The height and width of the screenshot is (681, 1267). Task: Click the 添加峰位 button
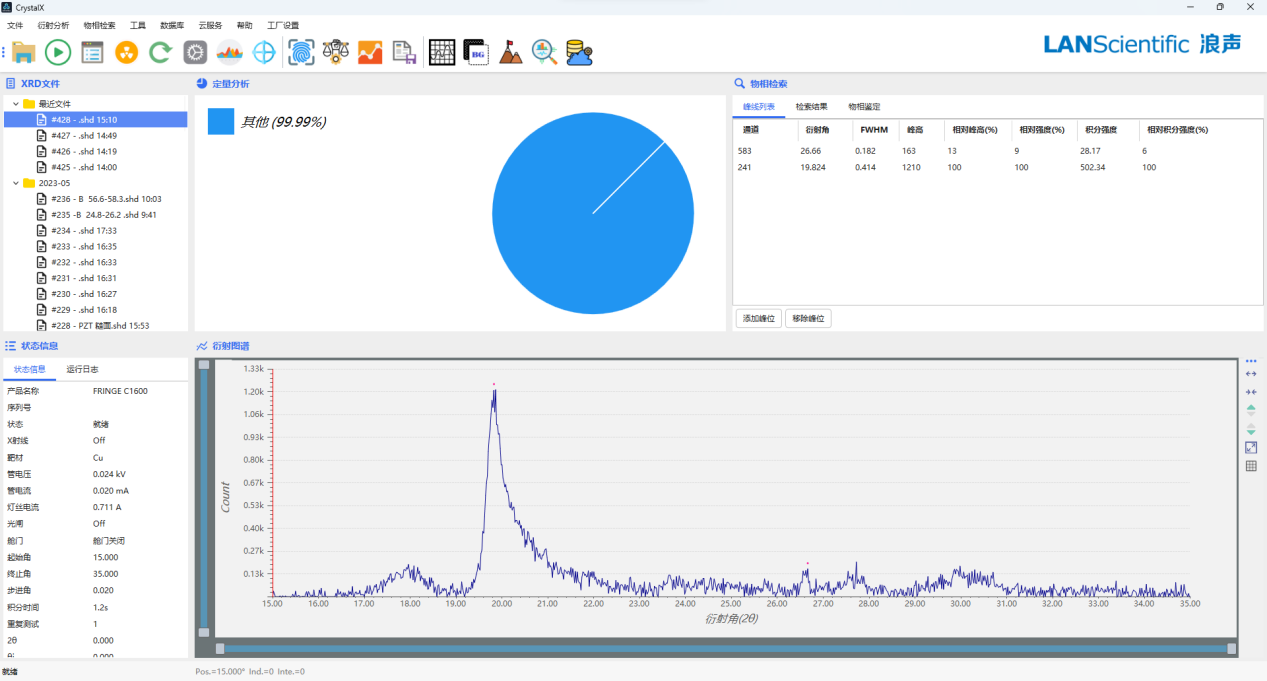tap(758, 319)
